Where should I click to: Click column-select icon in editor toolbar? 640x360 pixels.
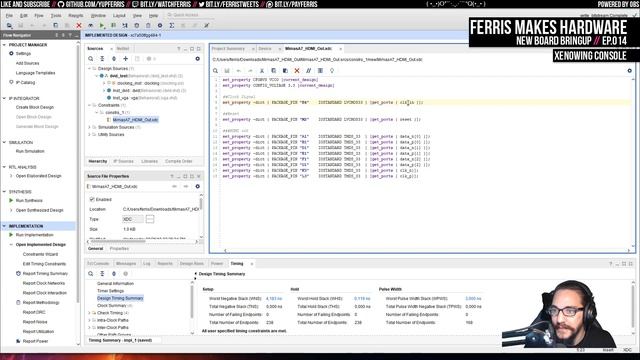[x=320, y=71]
